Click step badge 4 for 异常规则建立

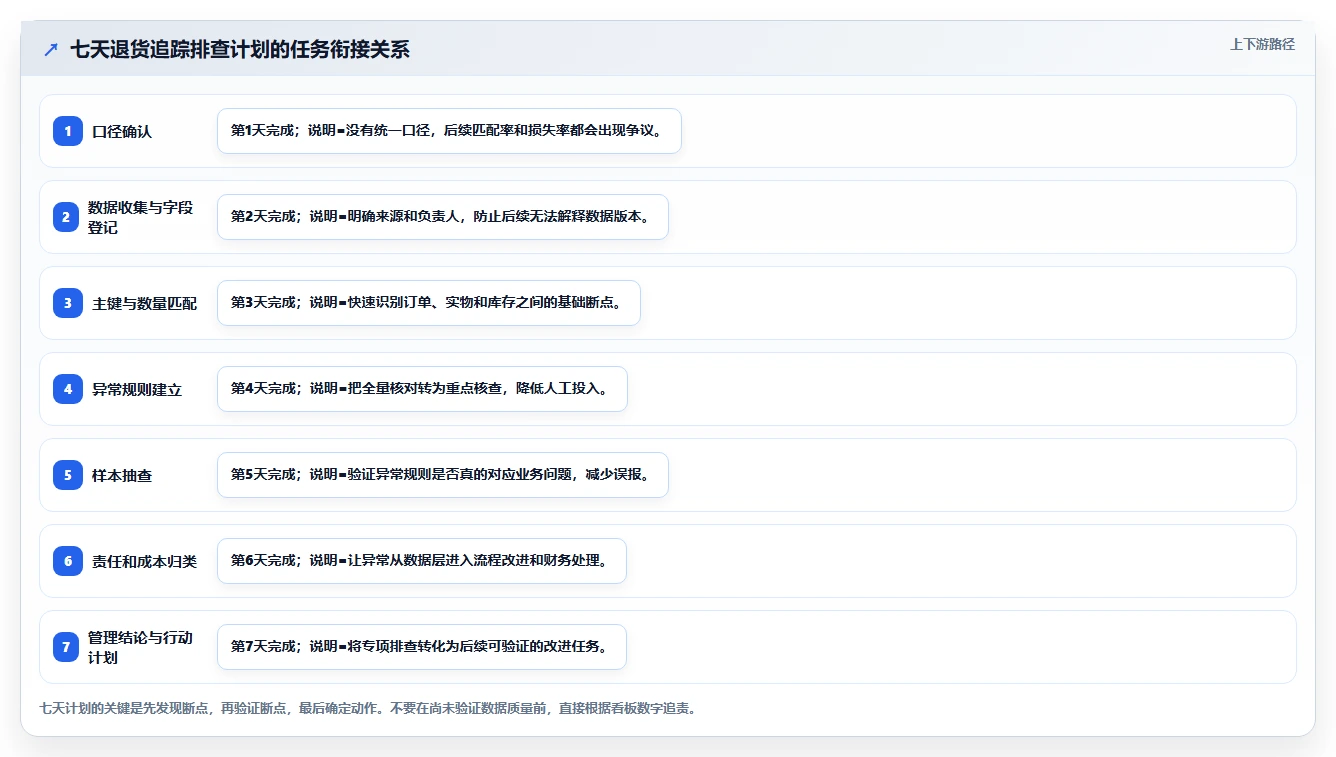click(68, 389)
